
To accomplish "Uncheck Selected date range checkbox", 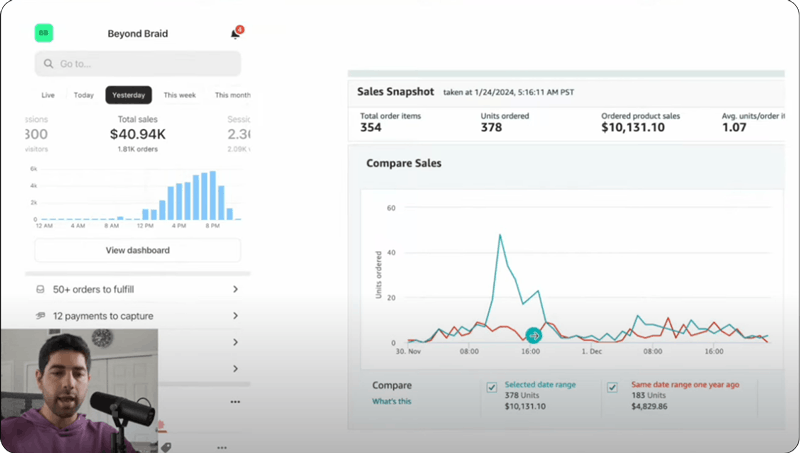I will (491, 387).
